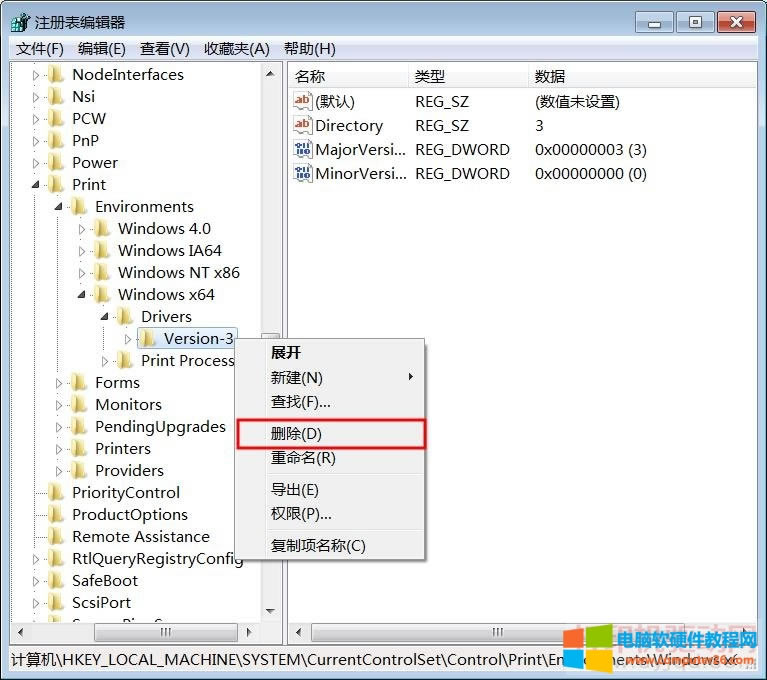Open the 编辑(E) menu
The height and width of the screenshot is (680, 767).
(x=102, y=48)
